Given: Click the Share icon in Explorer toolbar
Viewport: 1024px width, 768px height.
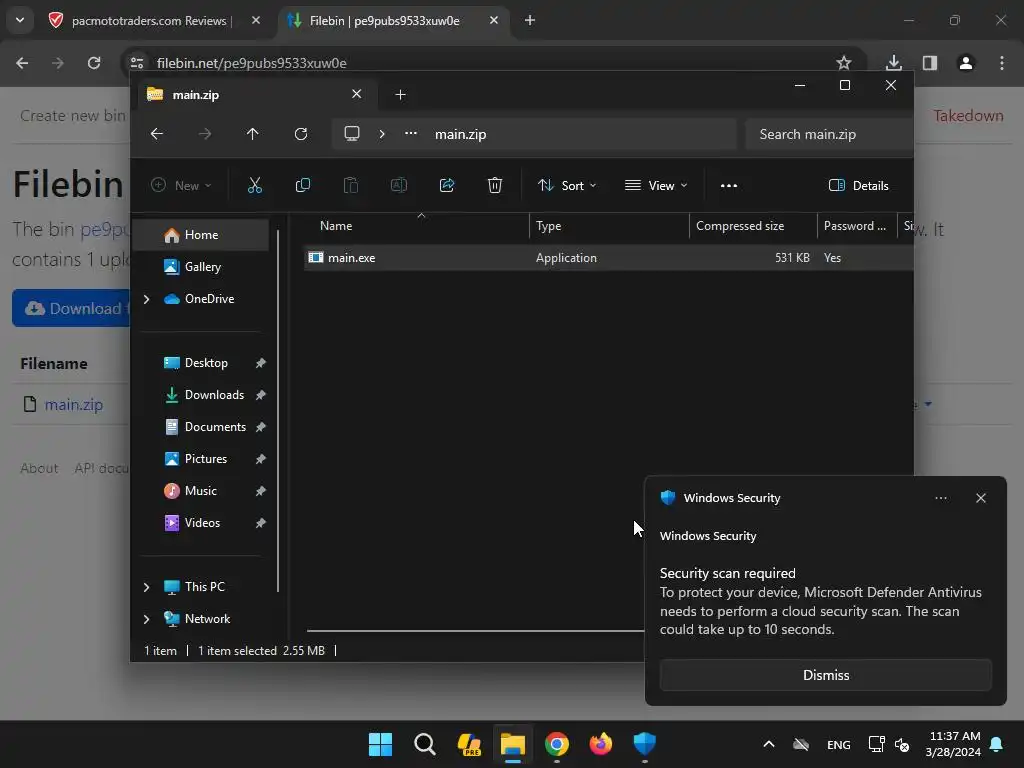Looking at the screenshot, I should [x=447, y=185].
